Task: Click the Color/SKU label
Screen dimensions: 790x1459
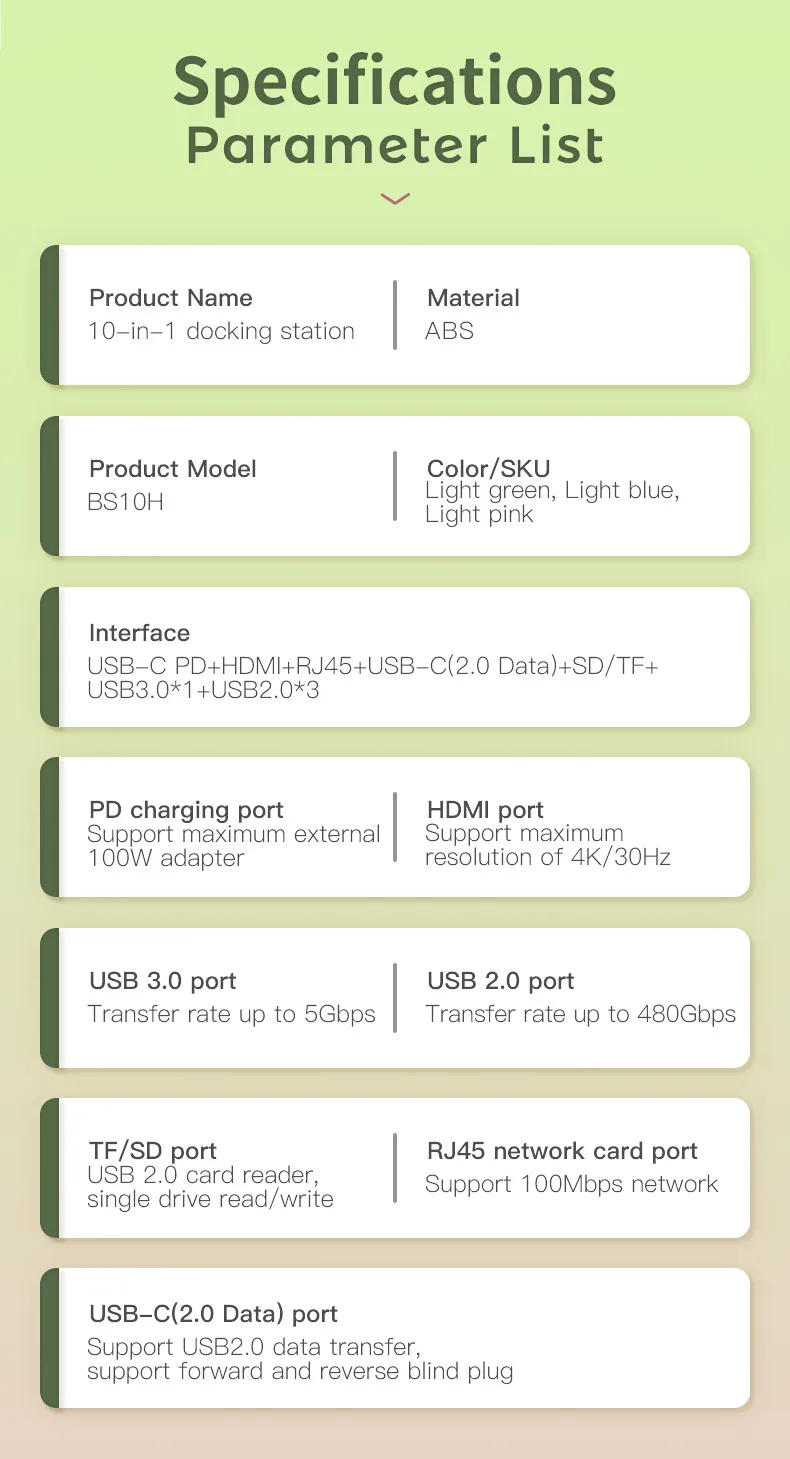Action: (489, 468)
